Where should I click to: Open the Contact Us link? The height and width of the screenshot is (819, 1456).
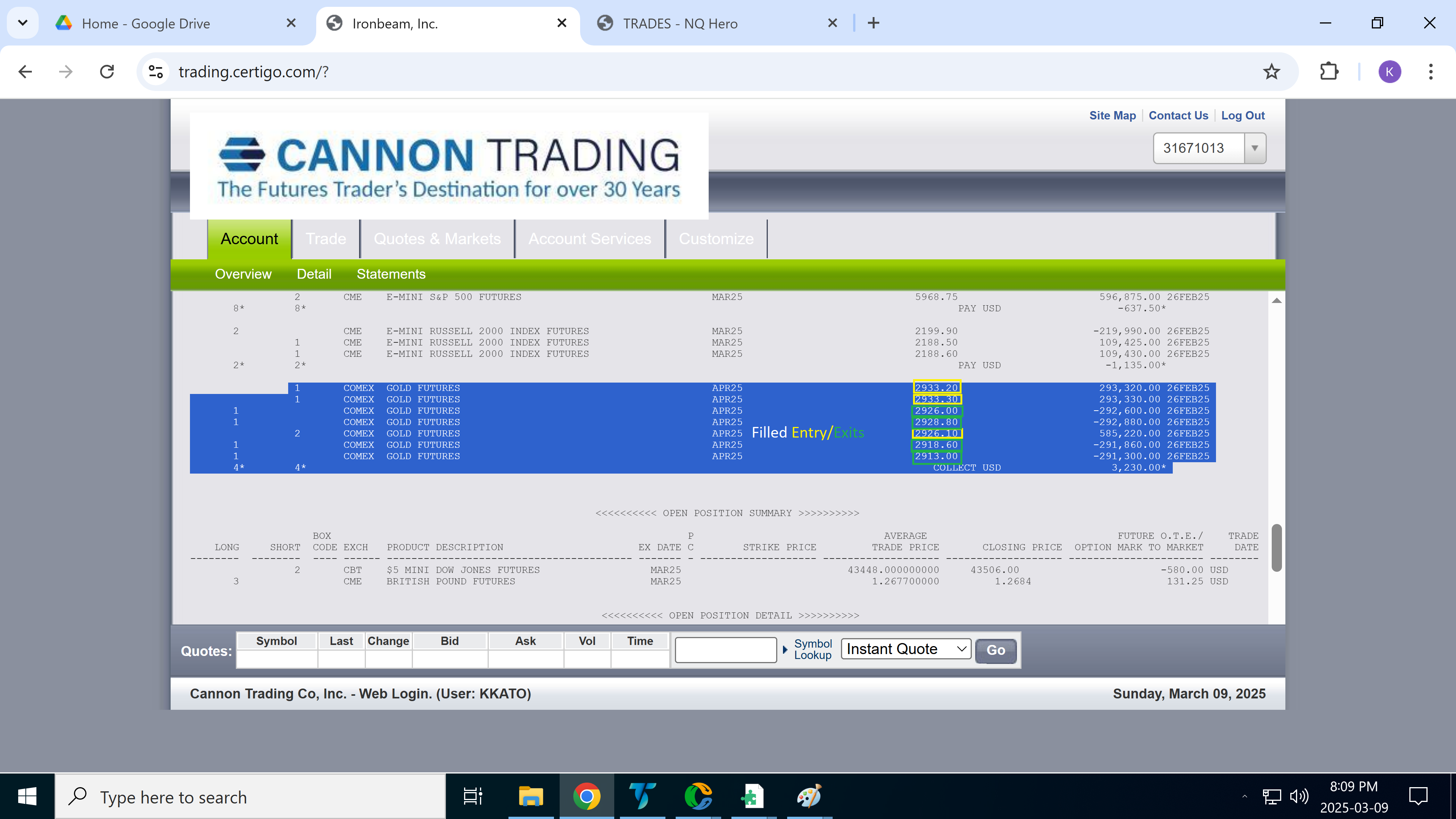click(x=1178, y=115)
